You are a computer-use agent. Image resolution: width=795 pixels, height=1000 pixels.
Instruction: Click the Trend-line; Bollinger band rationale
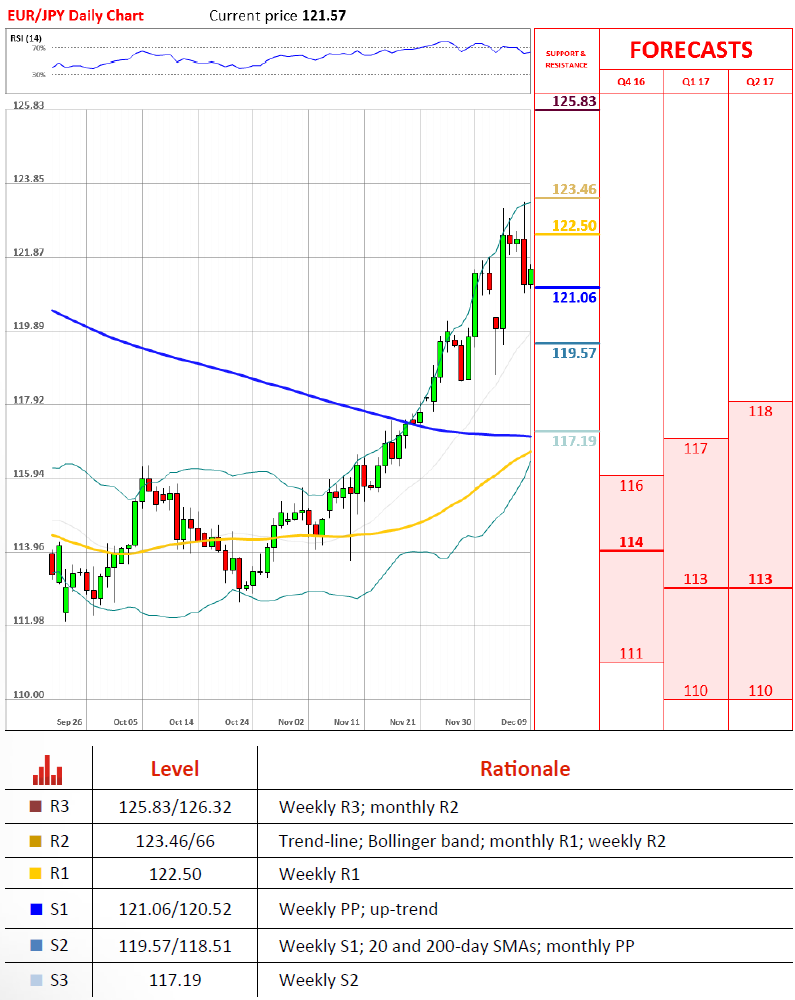(x=472, y=842)
